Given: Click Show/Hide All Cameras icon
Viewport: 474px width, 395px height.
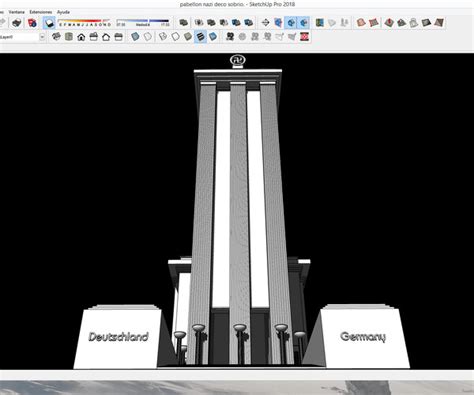Looking at the screenshot, I should coord(267,37).
